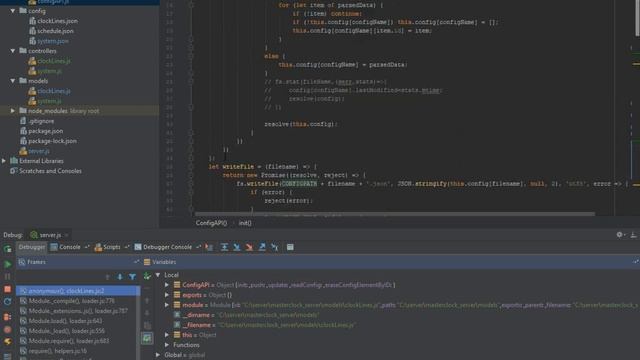
Task: Toggle show watches icon in Variables strip
Action: pyautogui.click(x=147, y=338)
